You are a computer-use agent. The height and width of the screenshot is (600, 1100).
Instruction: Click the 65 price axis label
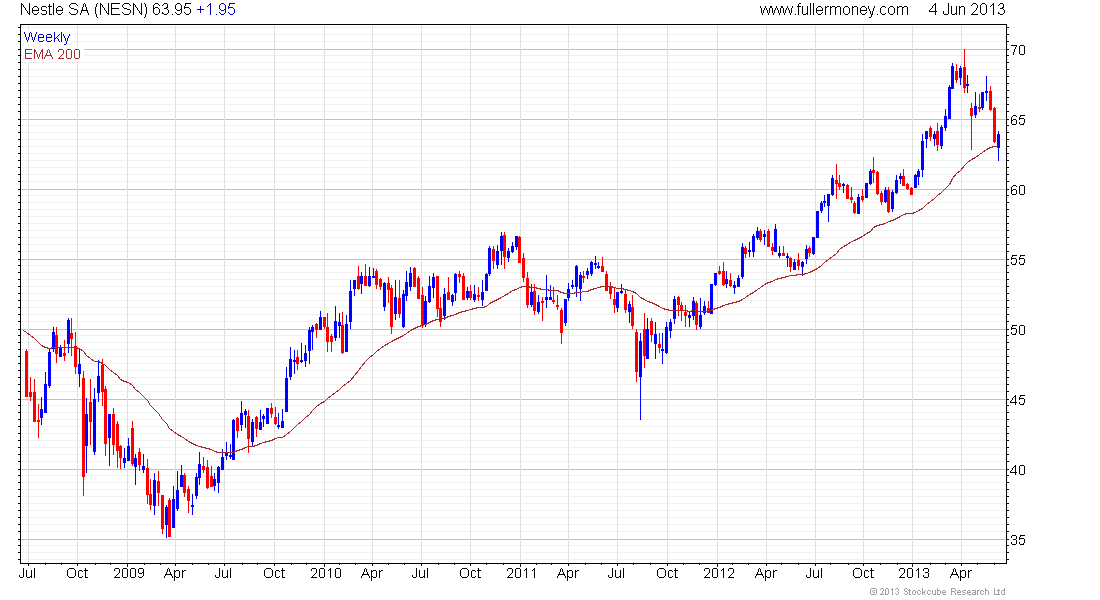point(1017,120)
